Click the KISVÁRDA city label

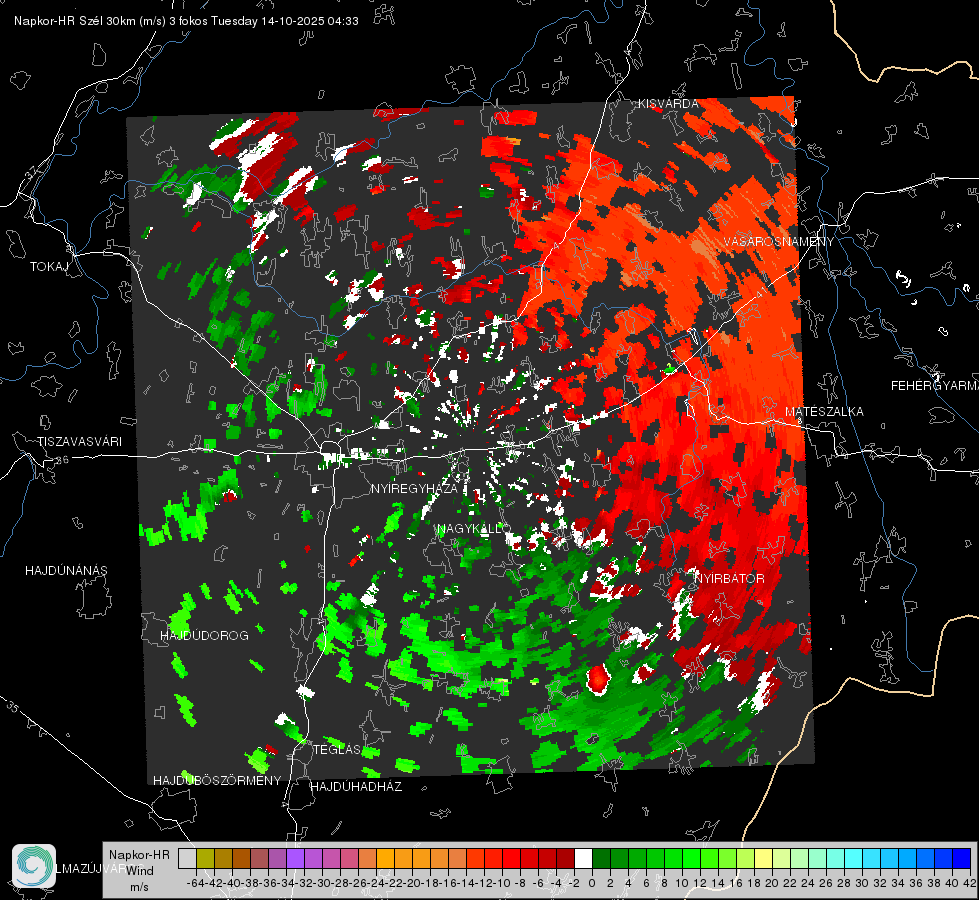coord(668,104)
